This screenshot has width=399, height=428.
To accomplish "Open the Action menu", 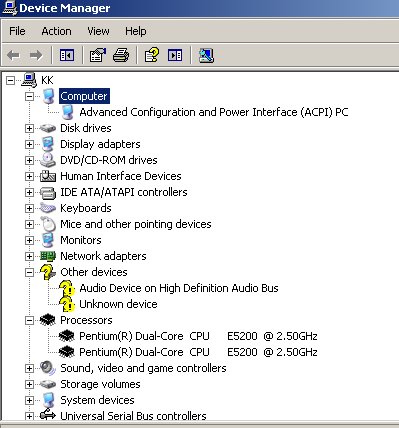I will coord(56,31).
